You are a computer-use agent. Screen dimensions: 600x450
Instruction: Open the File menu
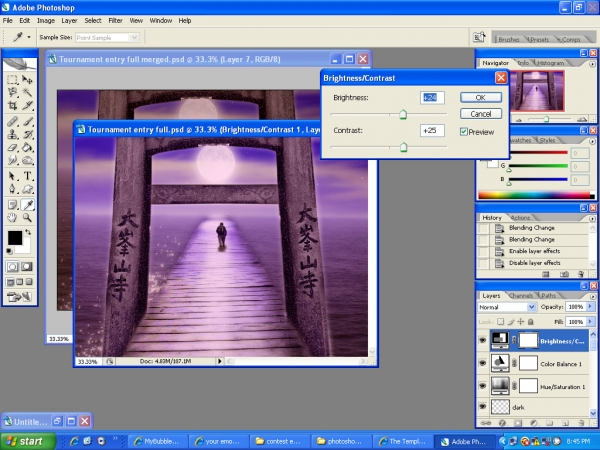[8, 20]
